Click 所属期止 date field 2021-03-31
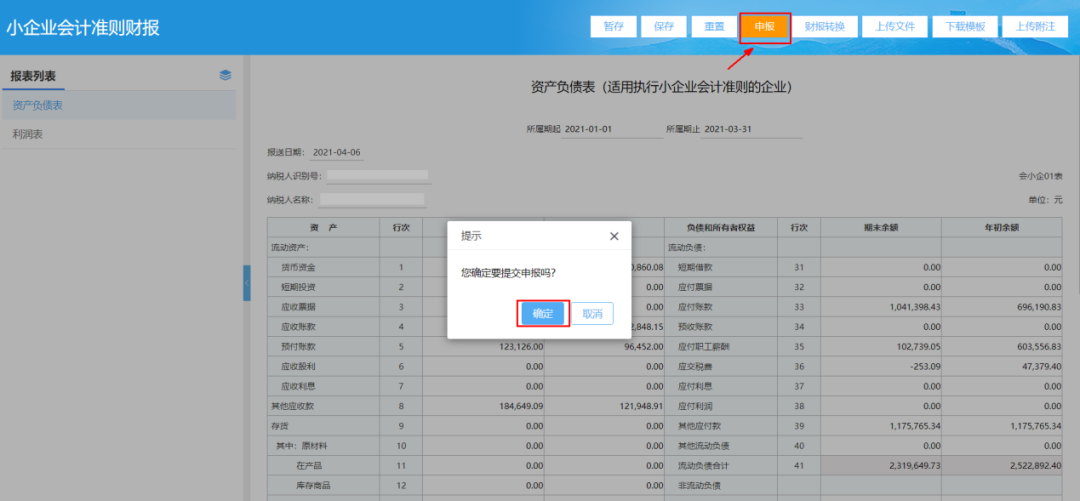 coord(751,129)
